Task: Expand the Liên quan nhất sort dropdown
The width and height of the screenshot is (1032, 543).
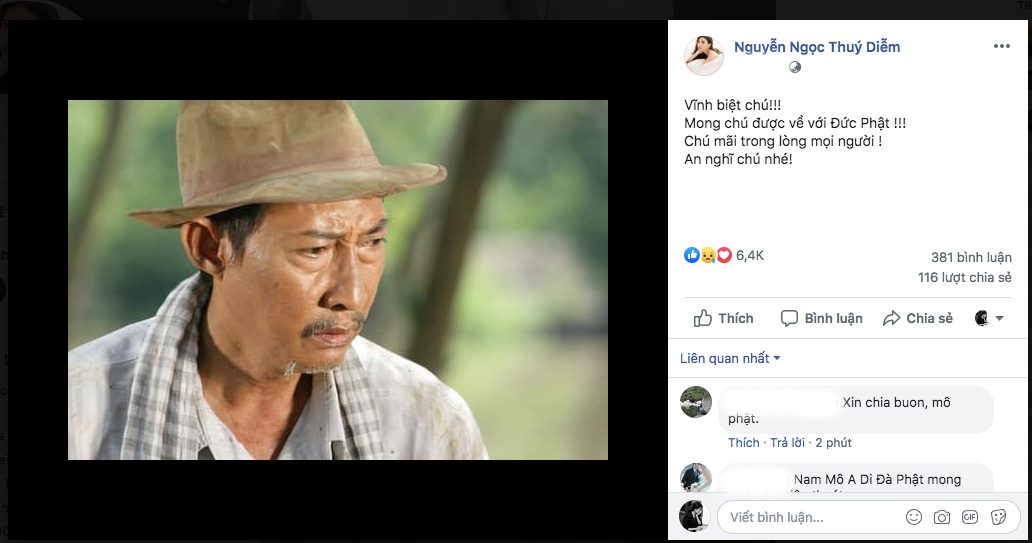Action: 730,358
